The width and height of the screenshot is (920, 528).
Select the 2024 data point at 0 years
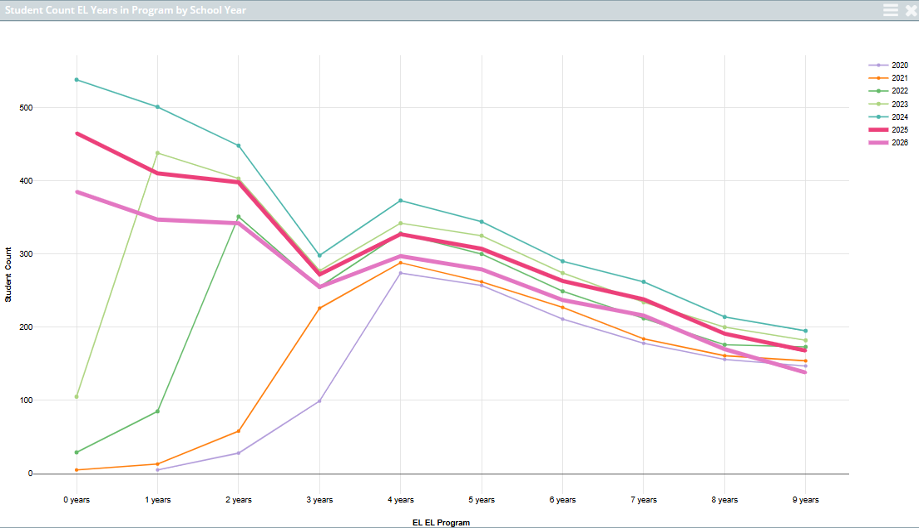[x=76, y=80]
